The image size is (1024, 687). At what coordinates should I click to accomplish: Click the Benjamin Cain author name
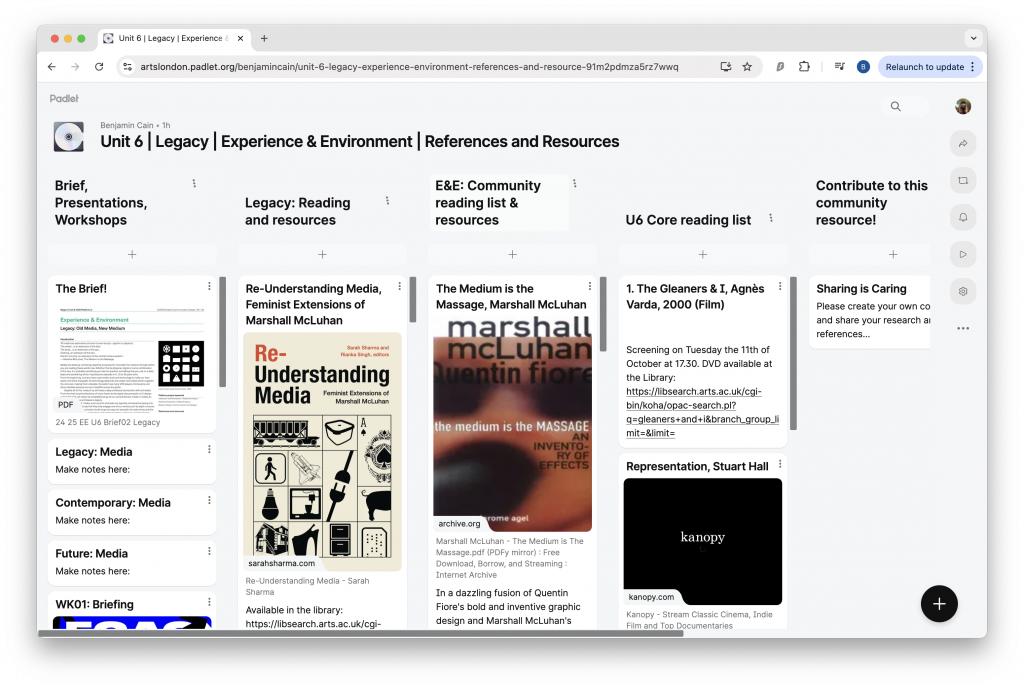(x=127, y=125)
